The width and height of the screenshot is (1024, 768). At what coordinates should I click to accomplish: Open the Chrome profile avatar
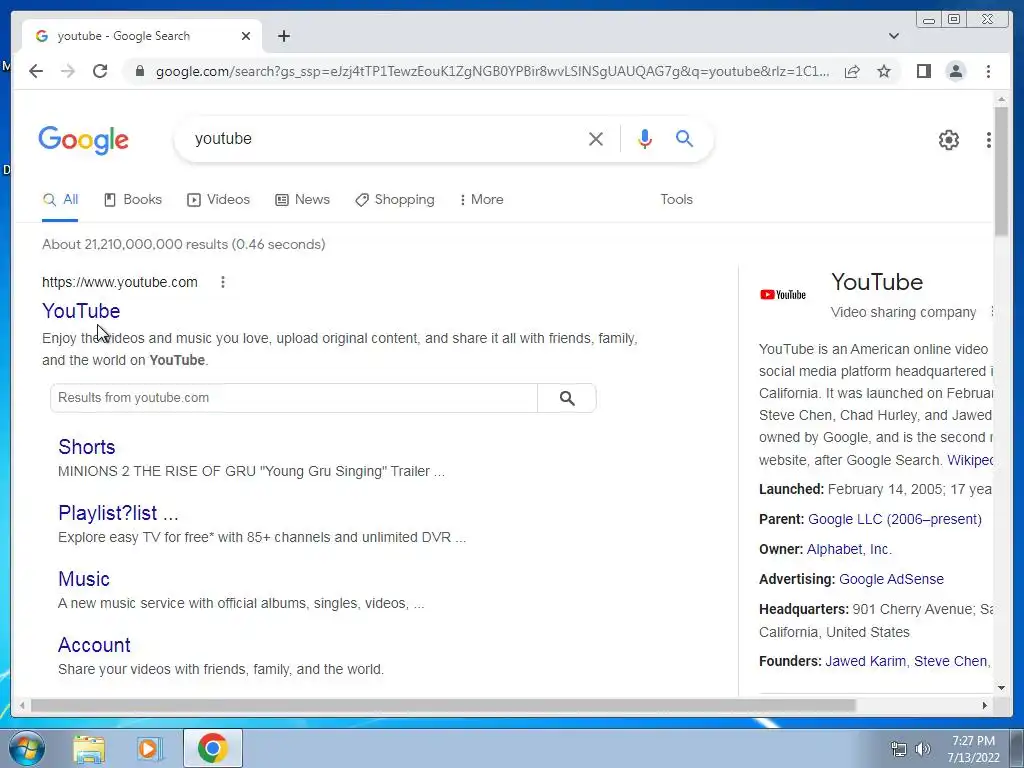point(956,71)
